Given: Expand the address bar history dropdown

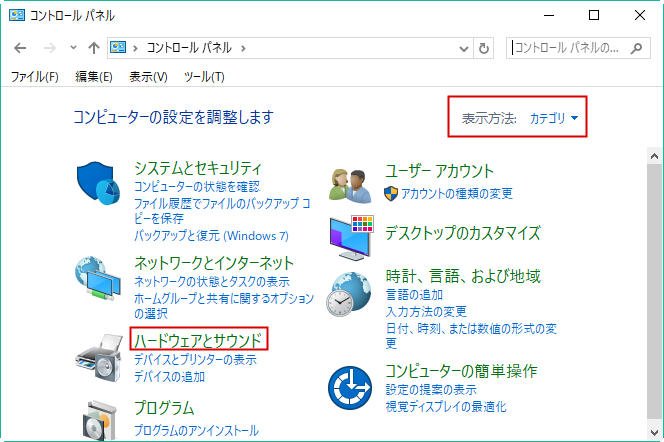Looking at the screenshot, I should click(x=464, y=48).
